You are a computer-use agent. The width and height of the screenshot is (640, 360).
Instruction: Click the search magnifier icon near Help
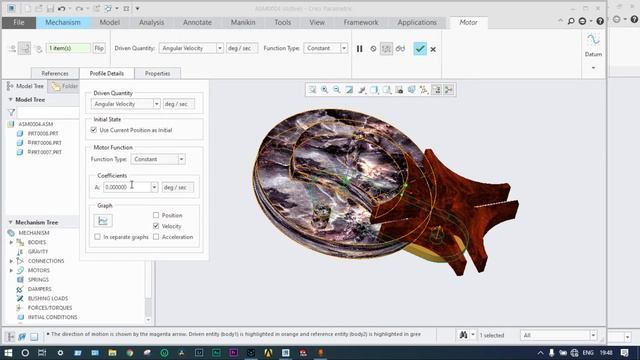[x=571, y=21]
